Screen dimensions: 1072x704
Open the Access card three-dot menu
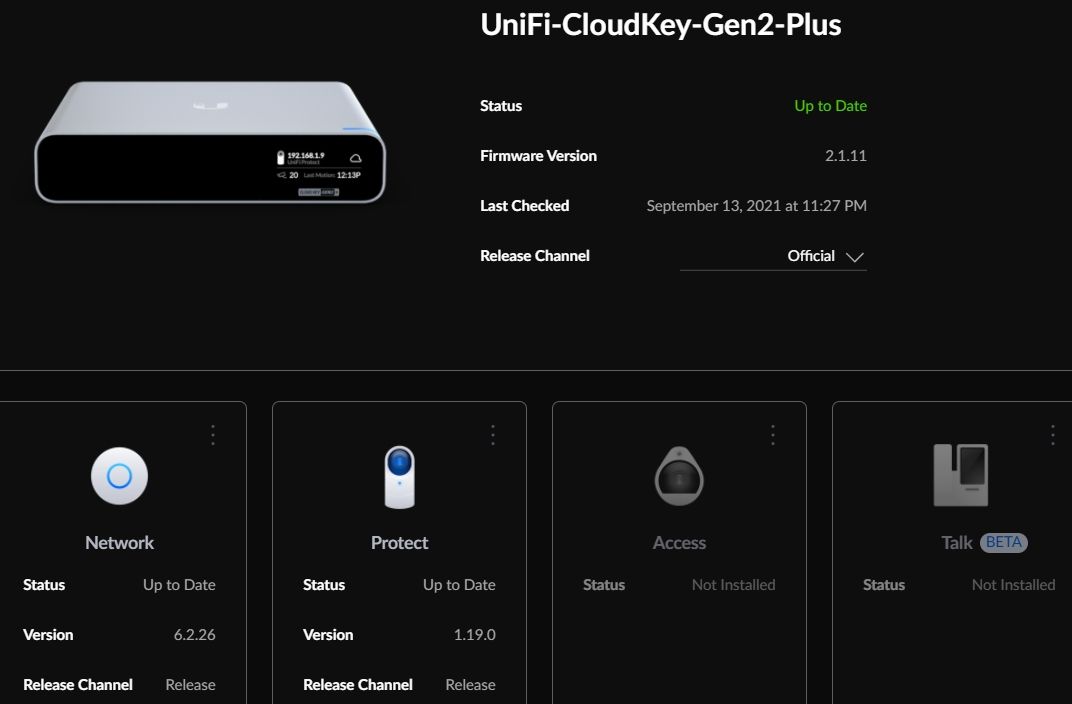(773, 435)
